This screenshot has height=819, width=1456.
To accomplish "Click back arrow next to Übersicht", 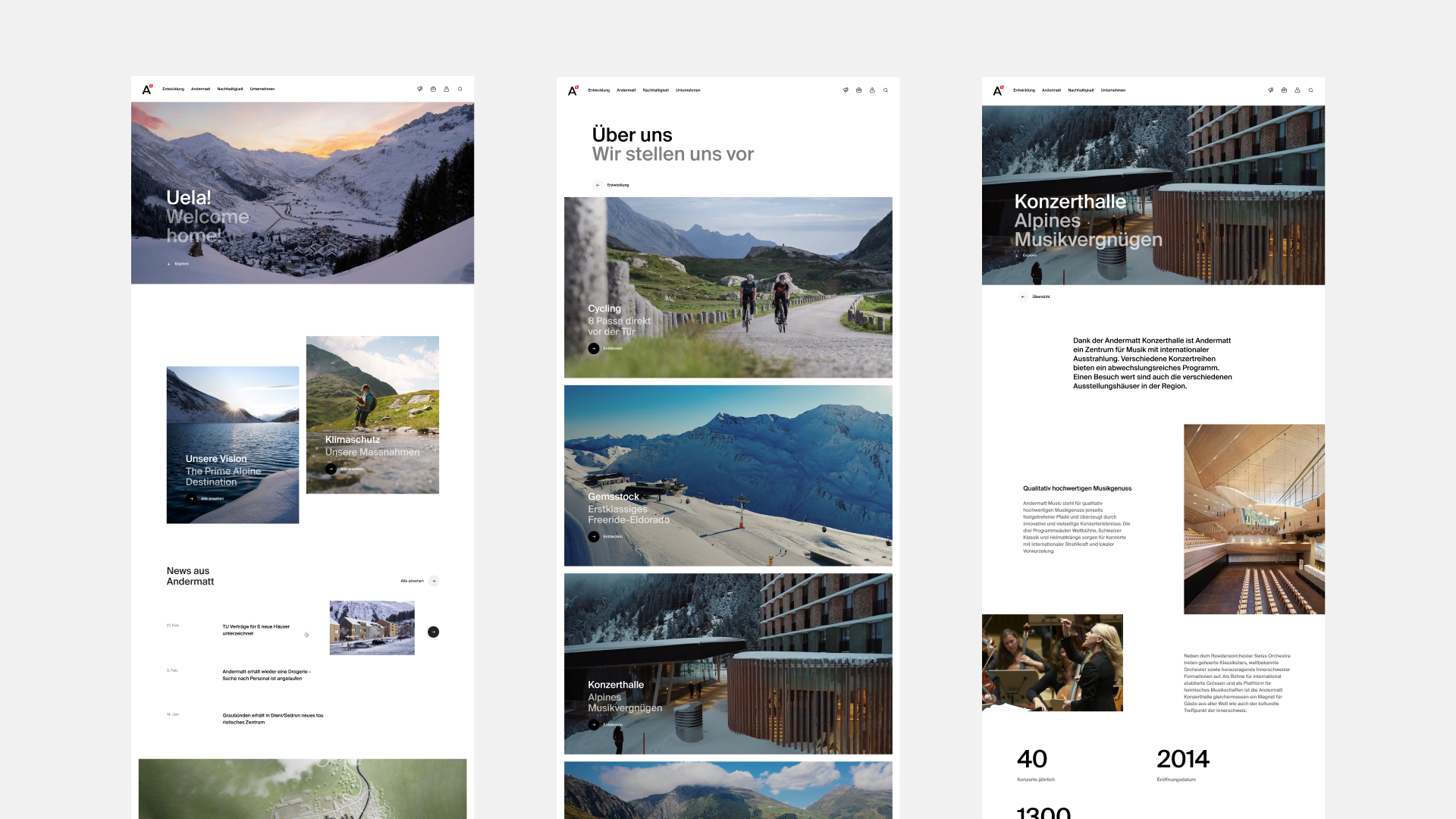I will (x=1022, y=297).
